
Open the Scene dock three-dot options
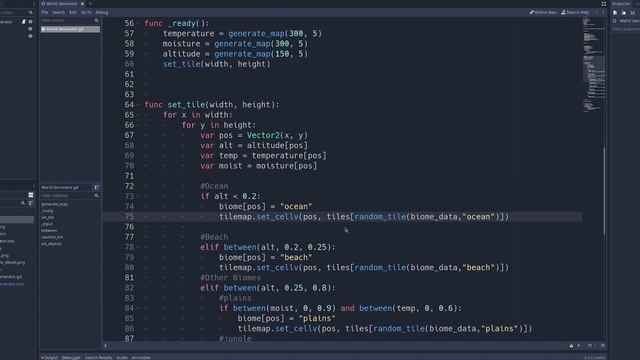pyautogui.click(x=34, y=4)
